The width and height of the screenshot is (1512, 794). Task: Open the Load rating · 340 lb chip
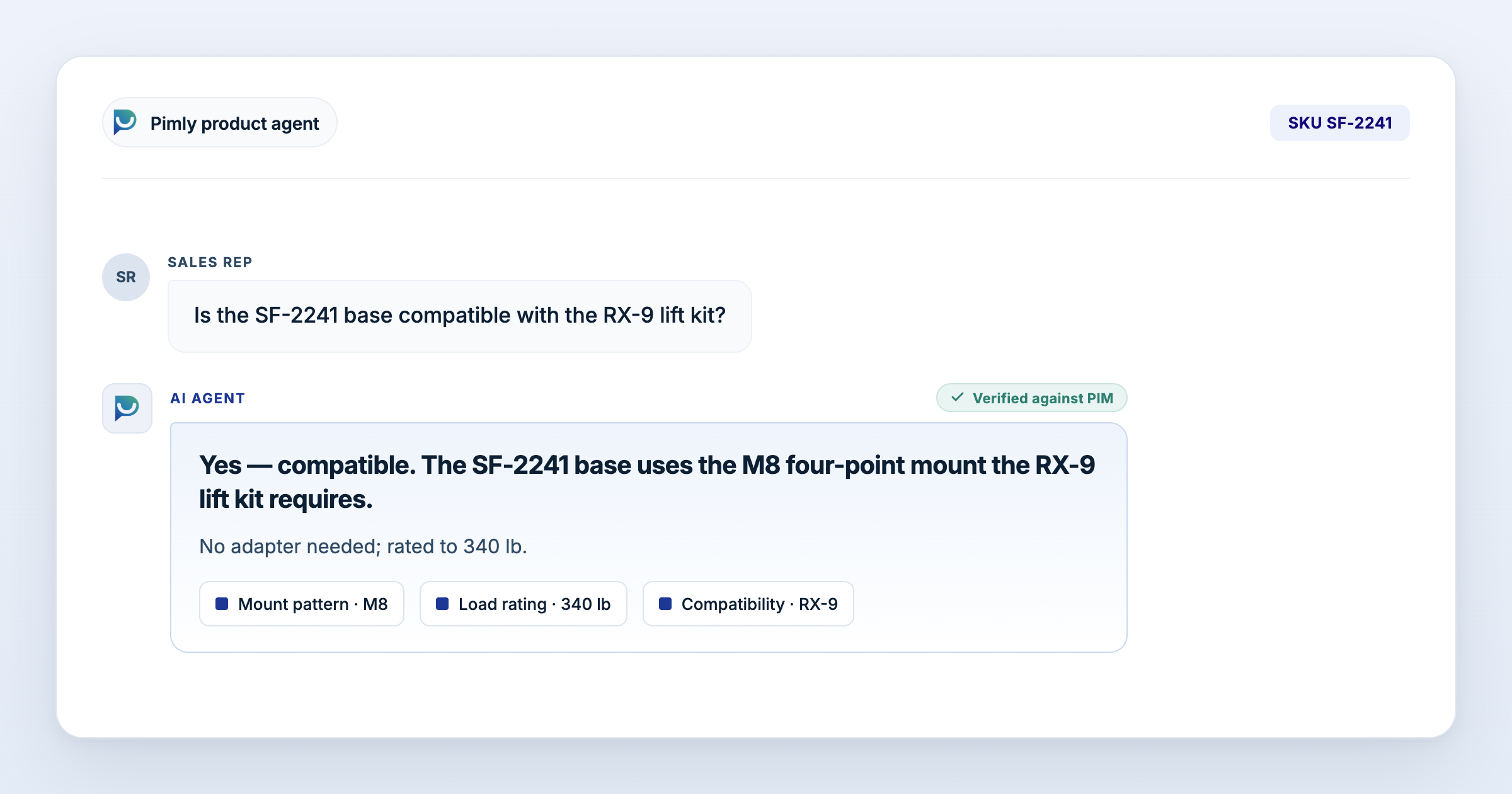[524, 604]
